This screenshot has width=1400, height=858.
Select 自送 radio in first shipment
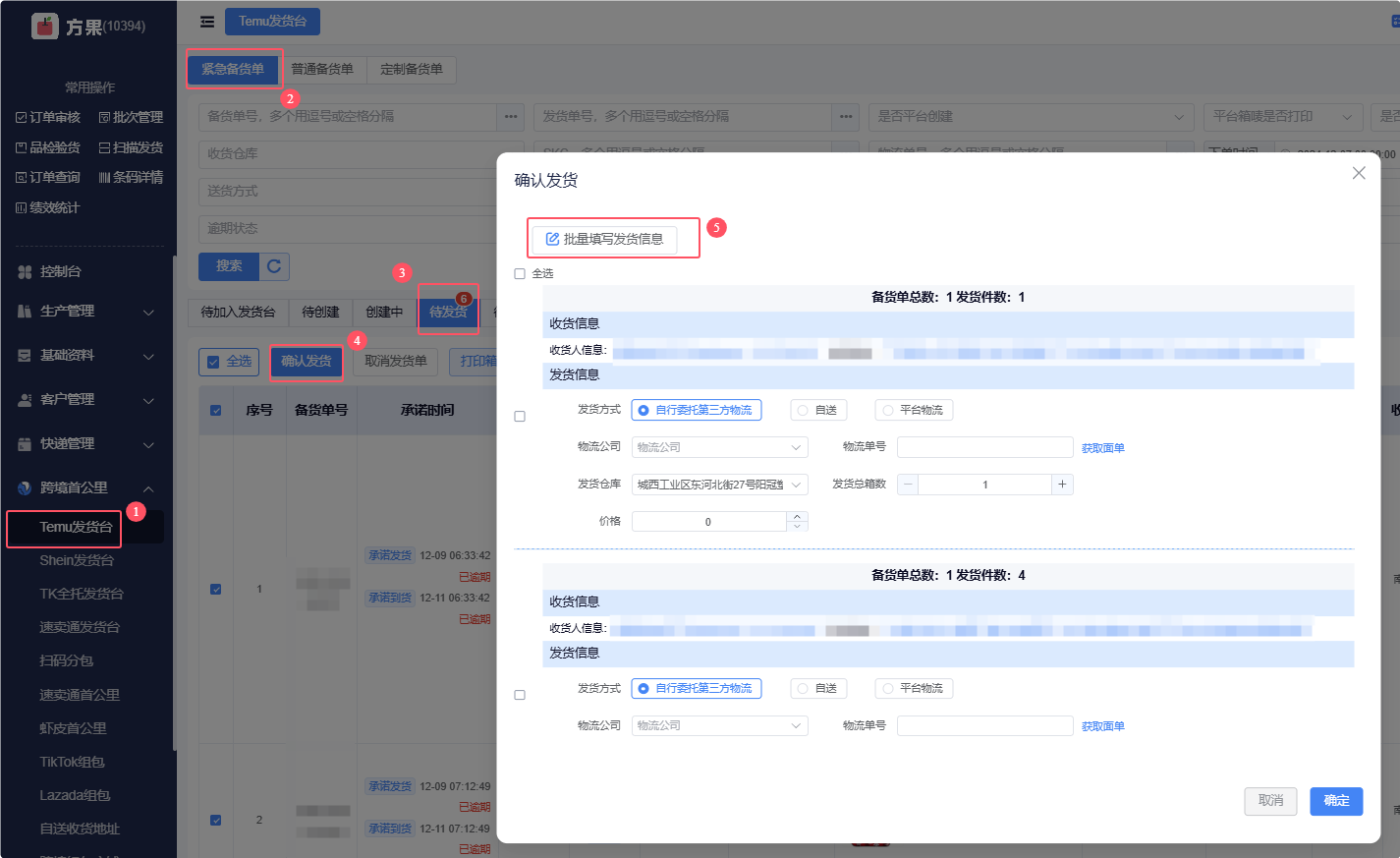[x=818, y=411]
